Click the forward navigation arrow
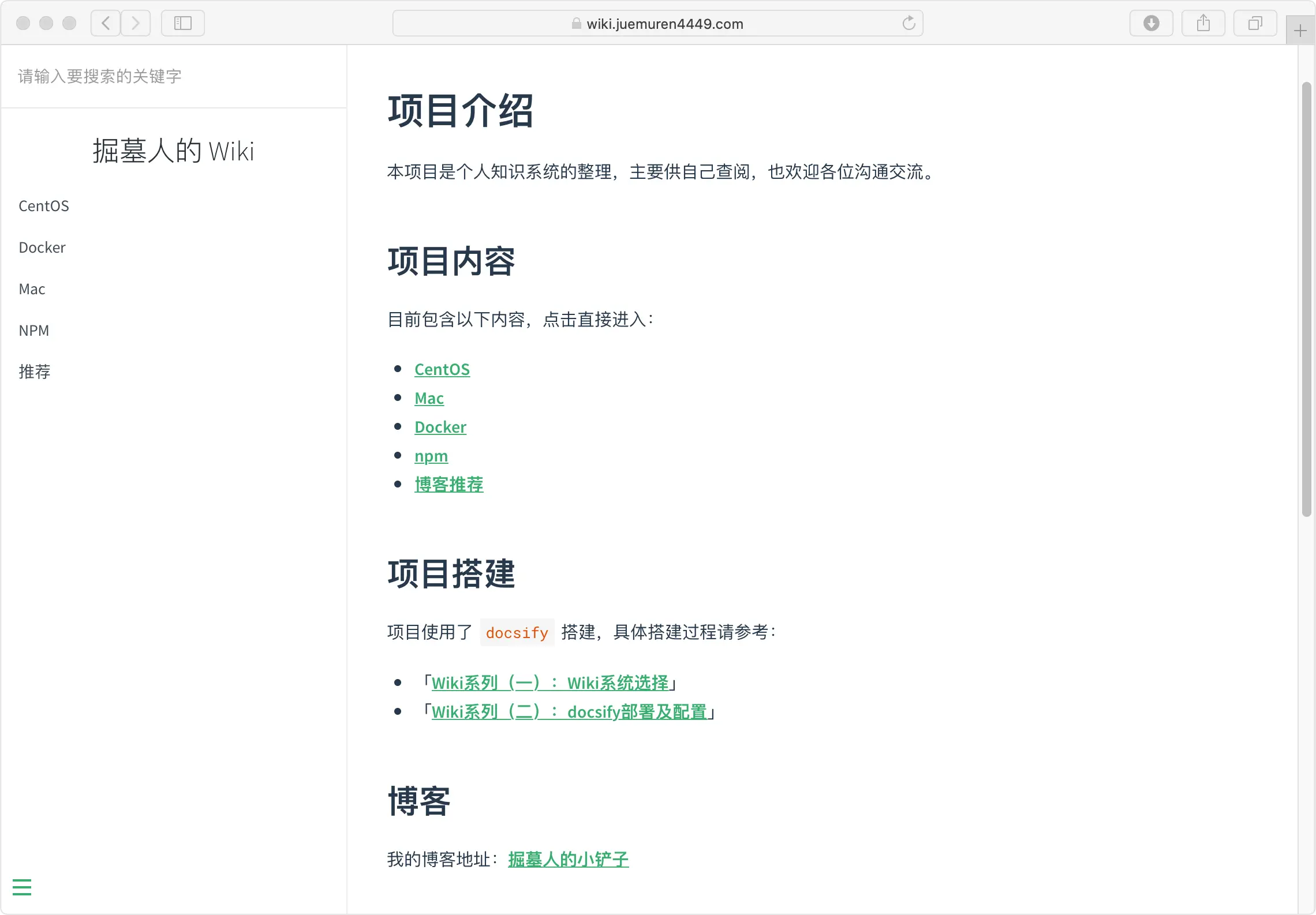Viewport: 1316px width, 915px height. (136, 23)
